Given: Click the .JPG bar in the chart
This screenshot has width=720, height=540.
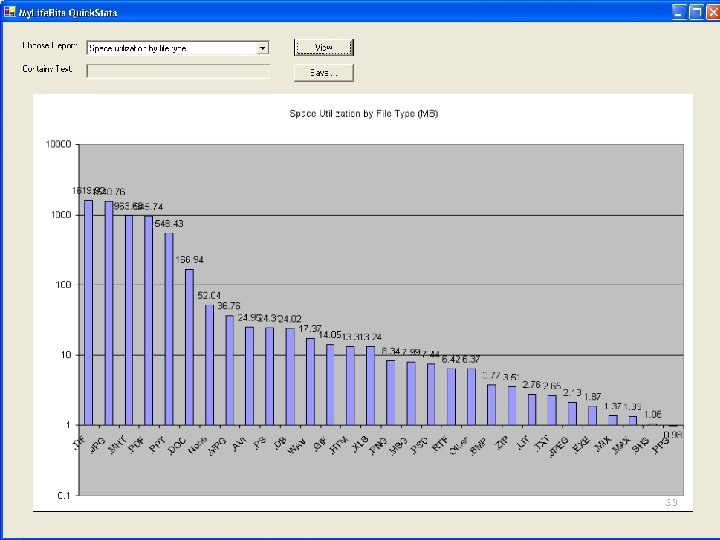Looking at the screenshot, I should [109, 313].
